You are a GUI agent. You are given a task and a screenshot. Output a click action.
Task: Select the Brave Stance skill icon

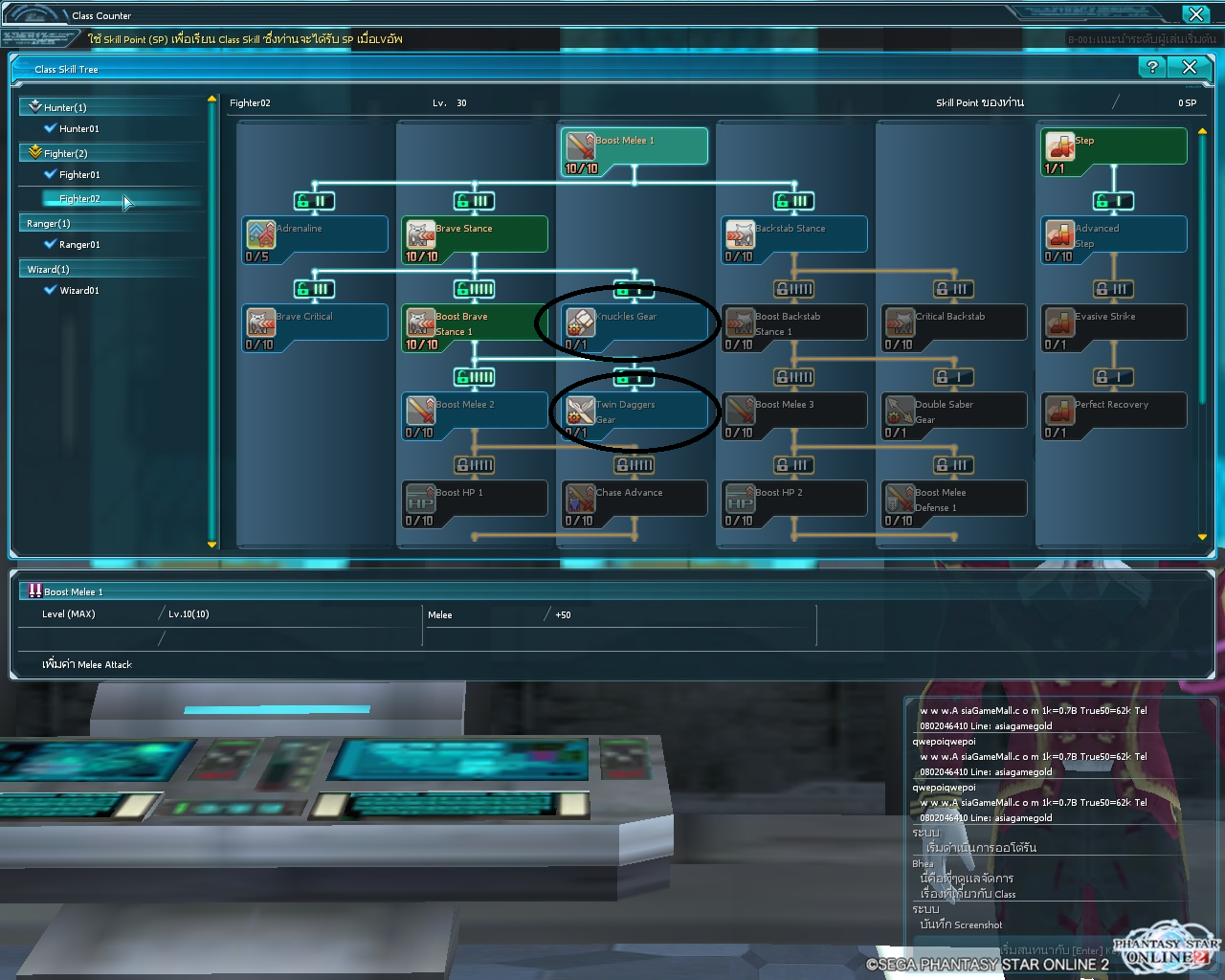coord(421,234)
